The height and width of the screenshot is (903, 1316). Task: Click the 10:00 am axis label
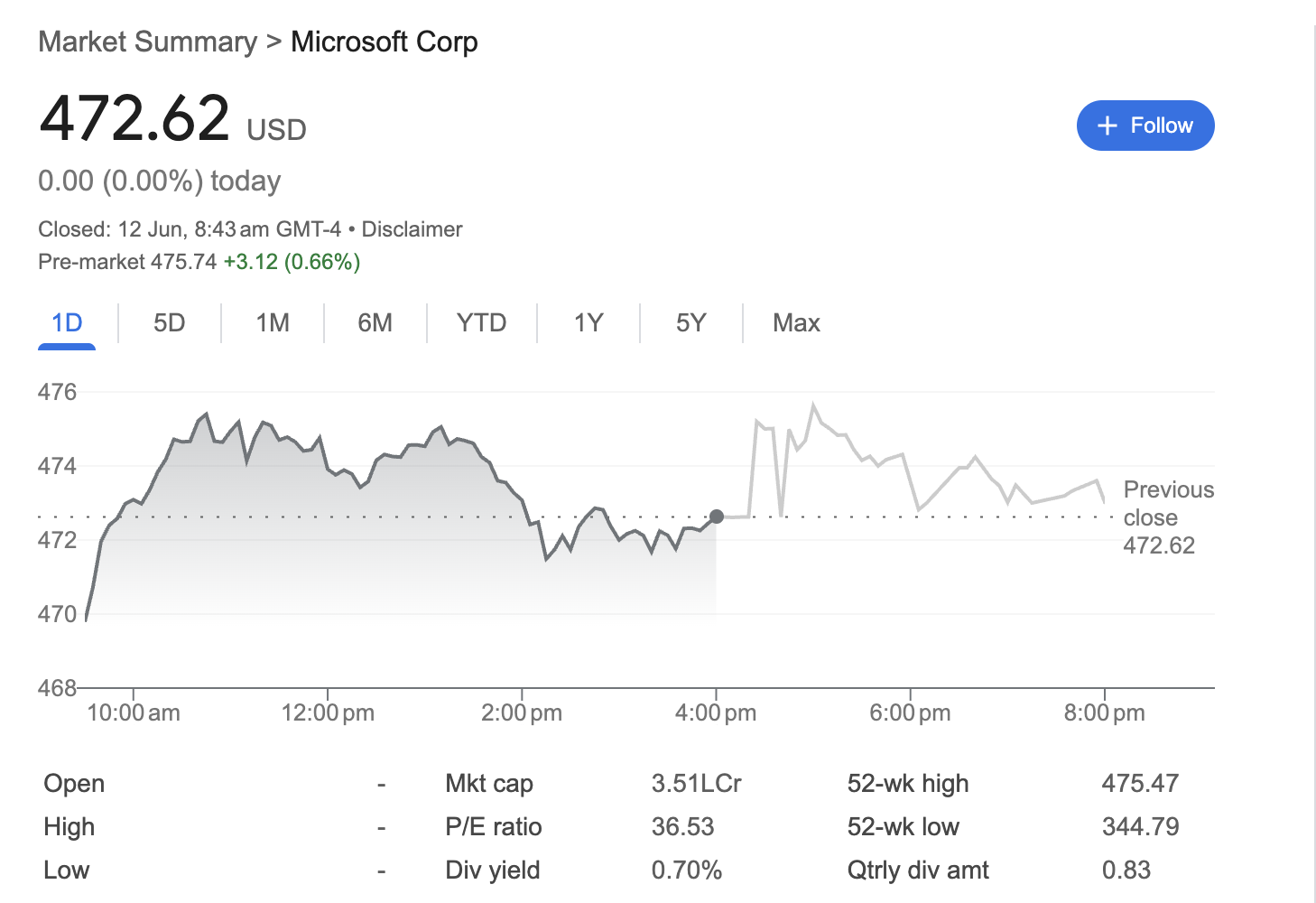[134, 712]
